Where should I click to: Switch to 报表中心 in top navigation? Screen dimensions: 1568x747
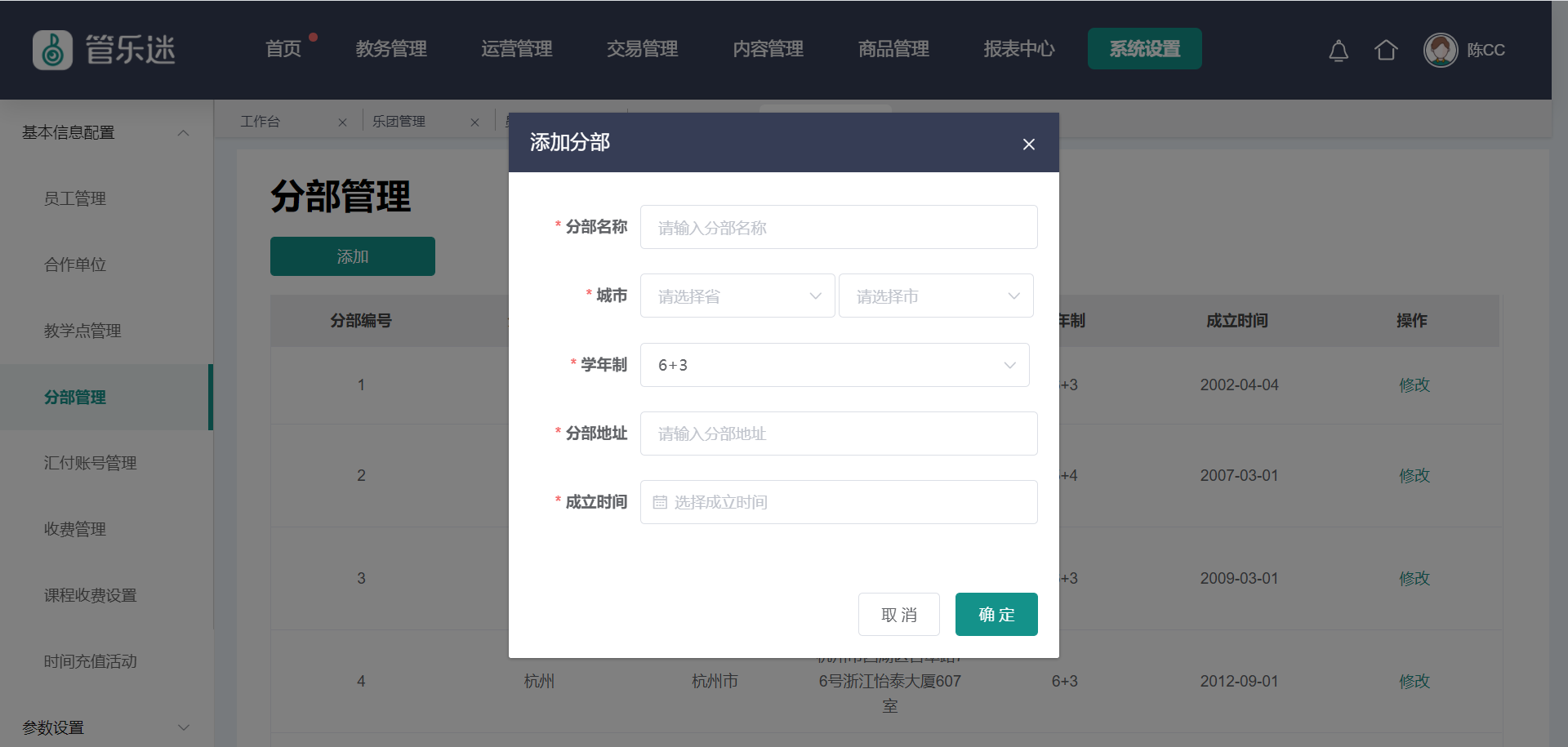(1018, 49)
